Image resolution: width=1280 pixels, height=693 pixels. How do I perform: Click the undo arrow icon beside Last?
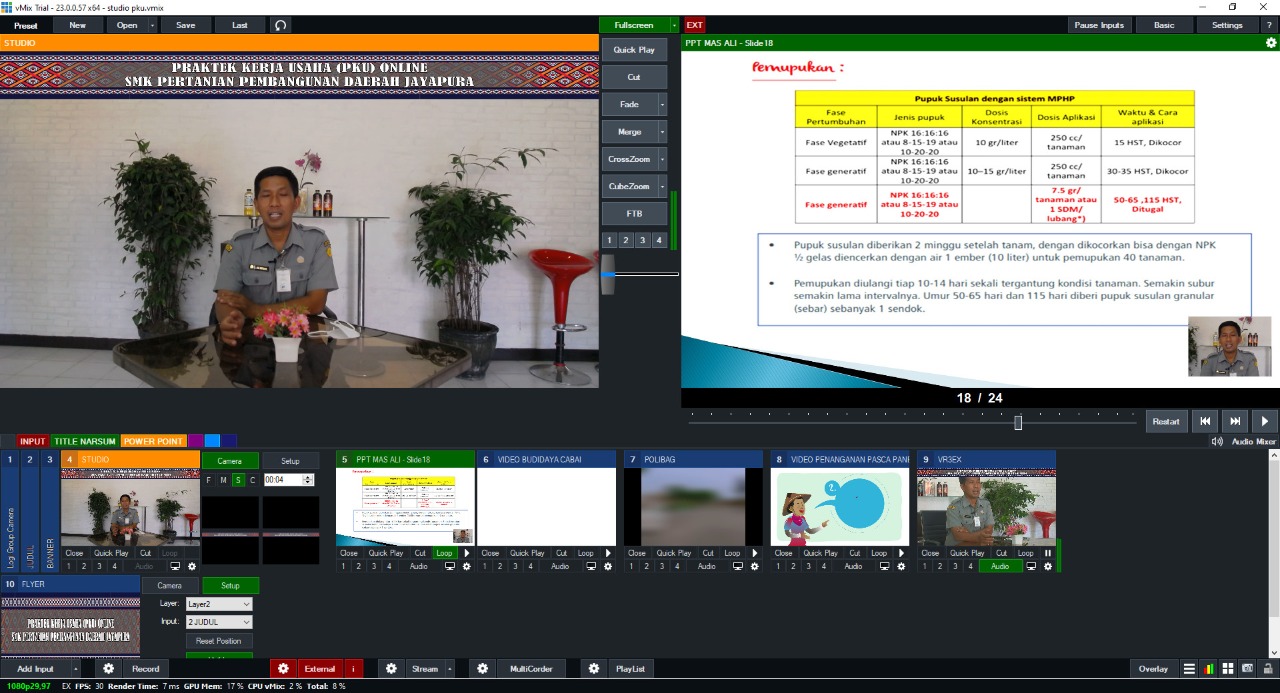pos(281,25)
